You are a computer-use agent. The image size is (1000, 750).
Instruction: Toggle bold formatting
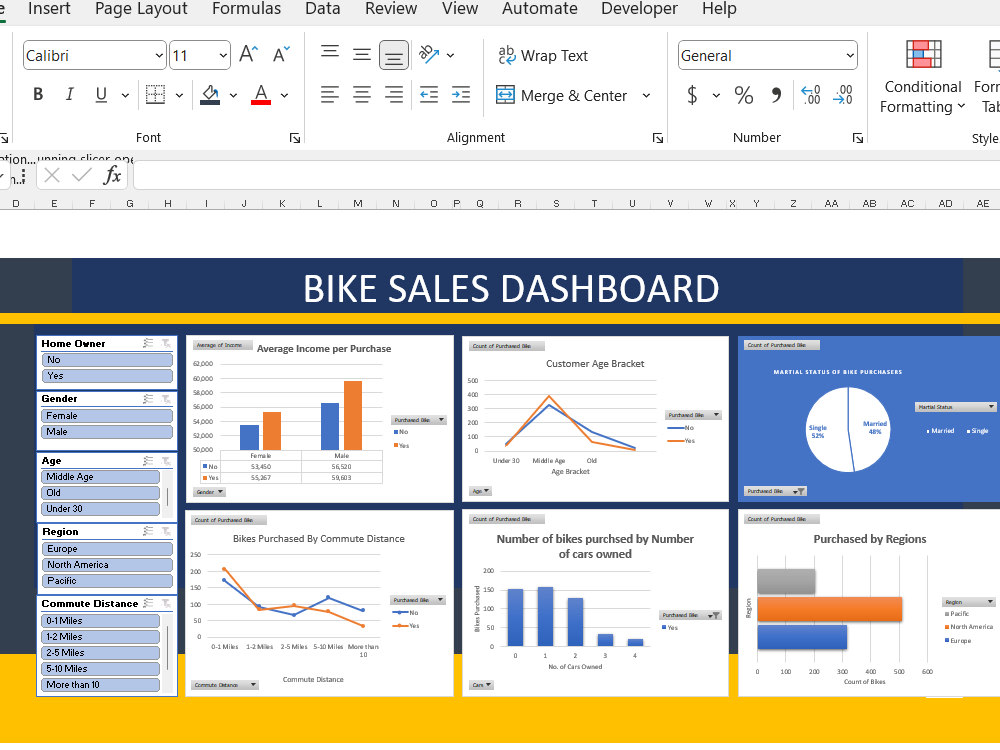point(38,95)
